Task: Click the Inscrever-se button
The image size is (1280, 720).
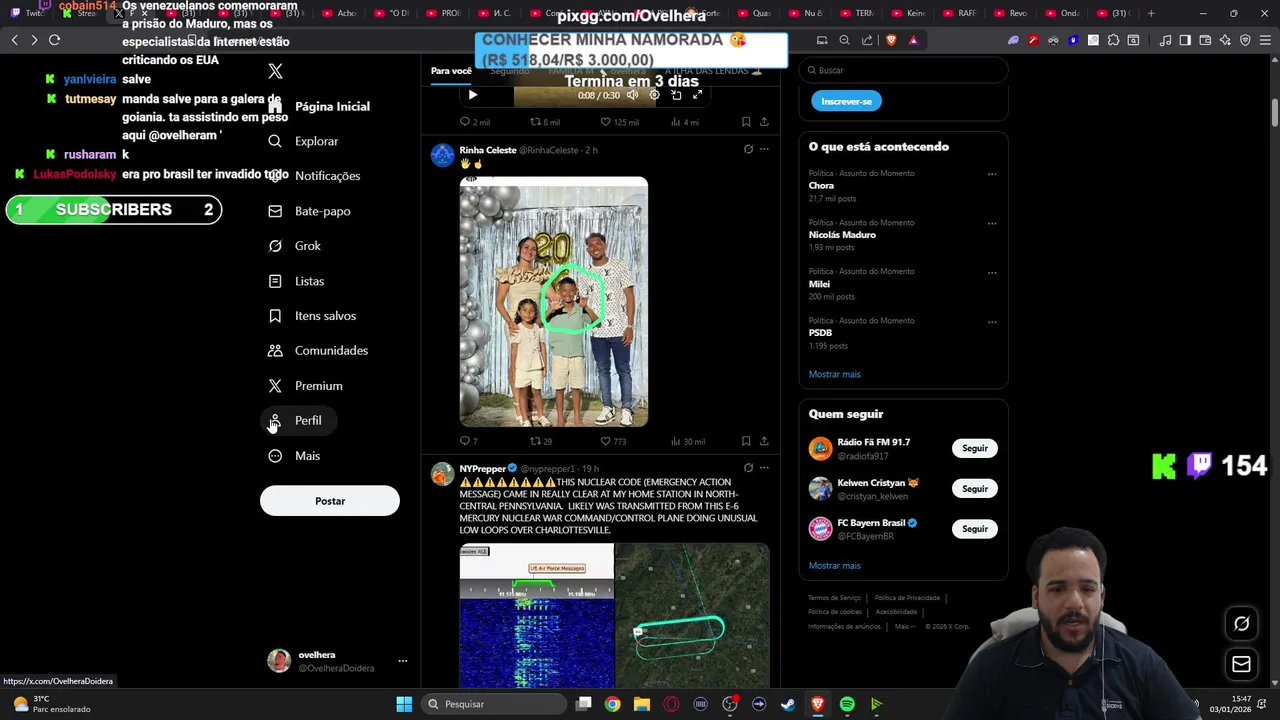Action: [x=846, y=101]
